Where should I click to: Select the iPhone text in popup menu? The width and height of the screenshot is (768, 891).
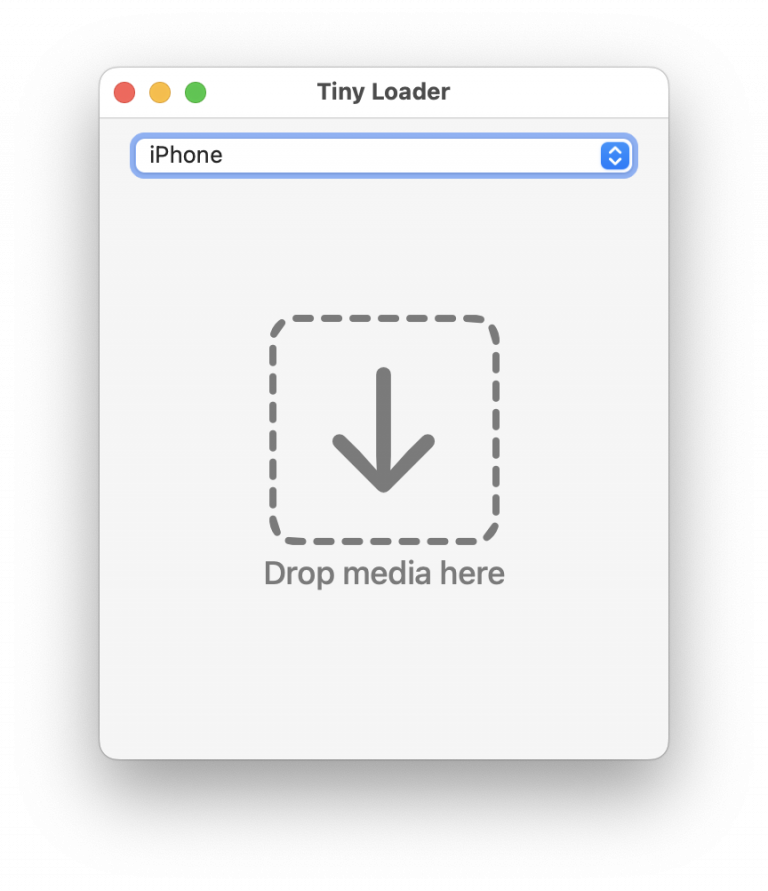click(185, 155)
